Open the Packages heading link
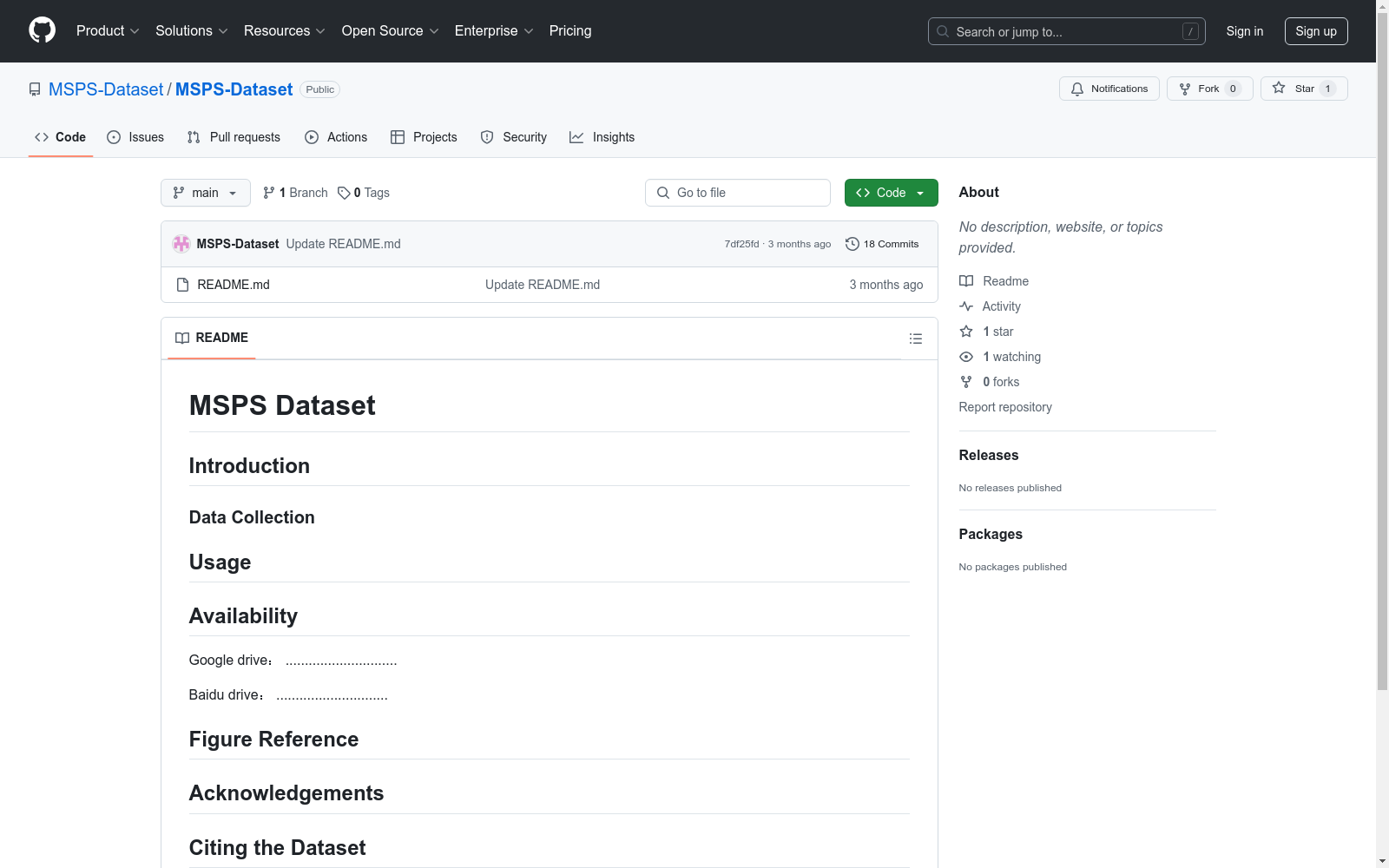The width and height of the screenshot is (1389, 868). pos(990,534)
